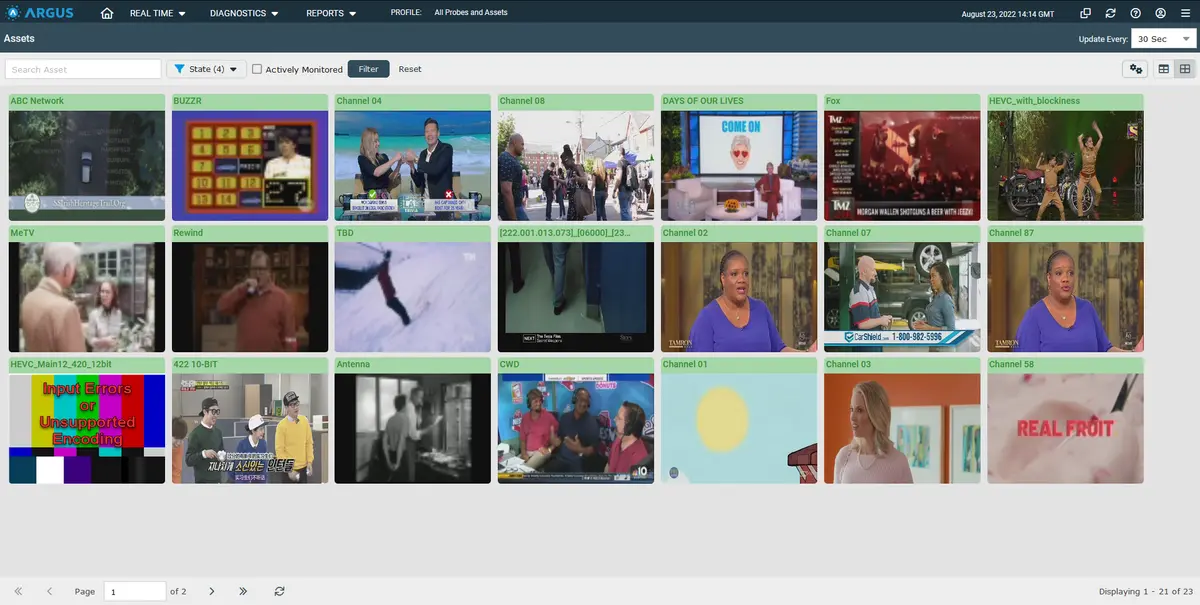Viewport: 1200px width, 605px height.
Task: Refresh using the top-right refresh icon
Action: tap(1111, 14)
